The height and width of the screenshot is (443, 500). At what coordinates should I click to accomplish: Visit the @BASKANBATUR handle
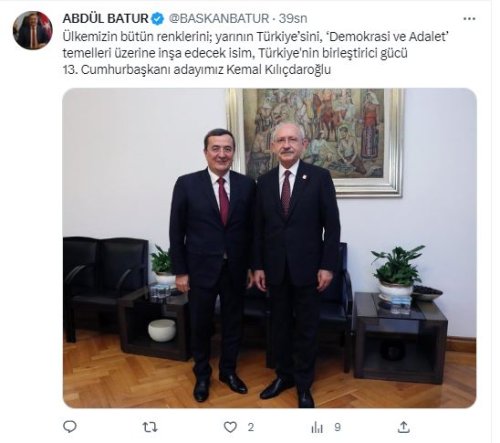click(x=219, y=19)
